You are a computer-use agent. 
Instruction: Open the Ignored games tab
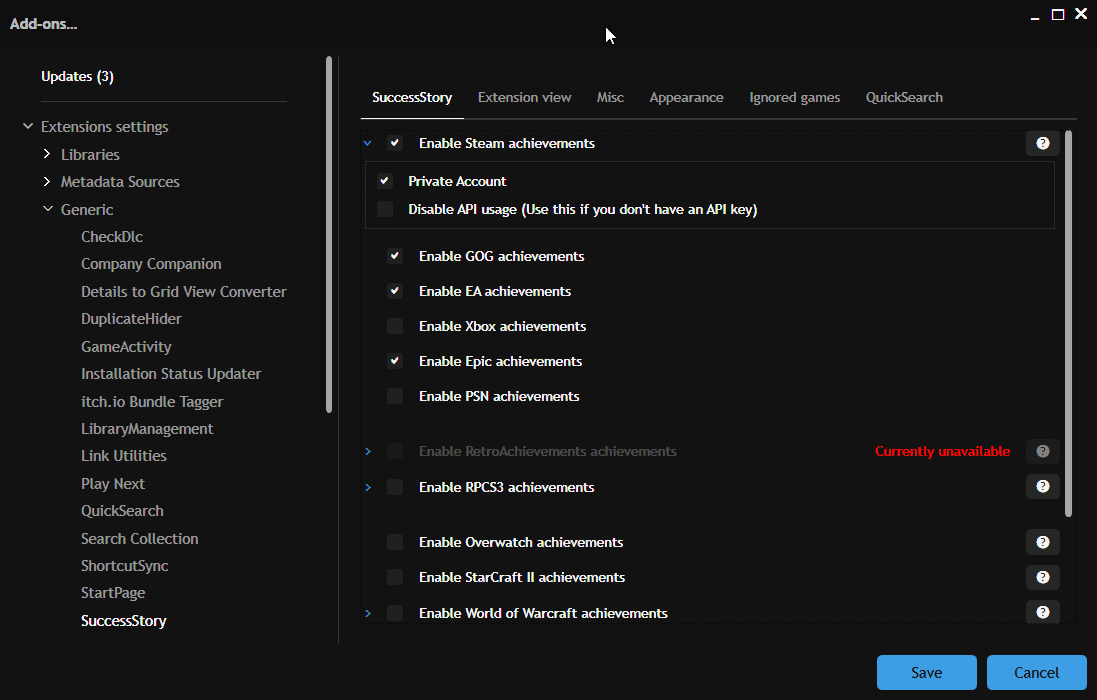pos(794,97)
